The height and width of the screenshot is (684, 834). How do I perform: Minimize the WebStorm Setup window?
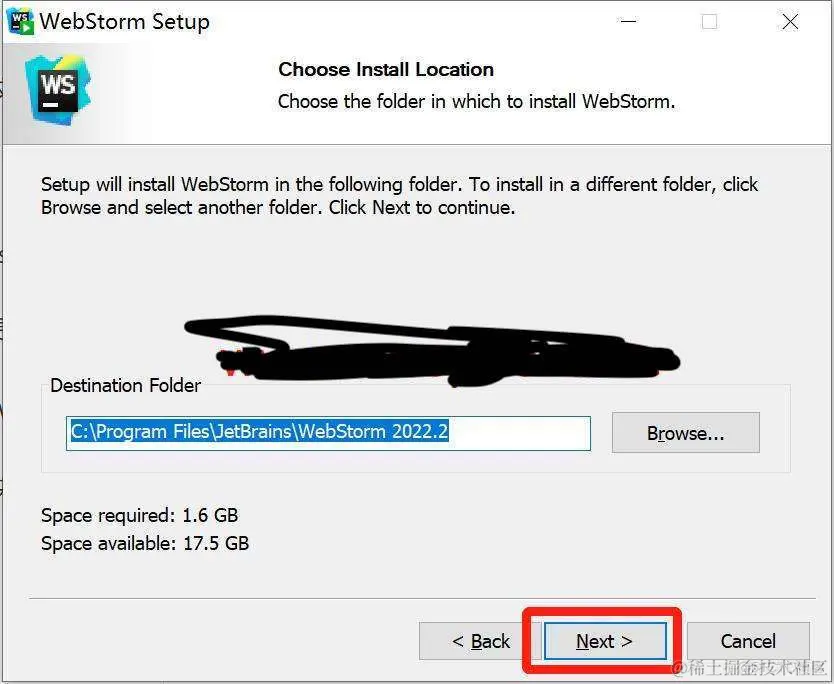629,22
